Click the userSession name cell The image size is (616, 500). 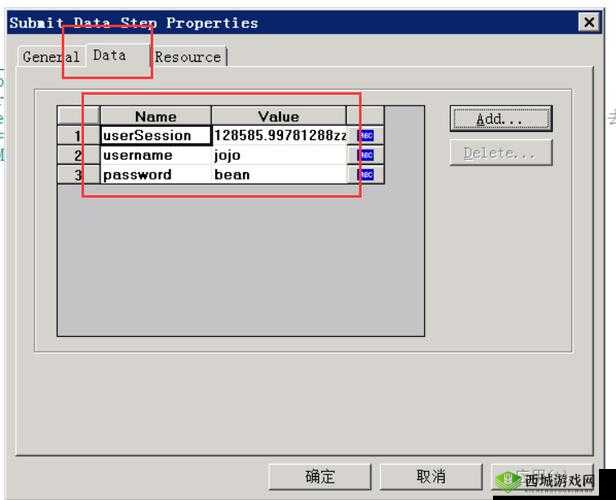[155, 135]
